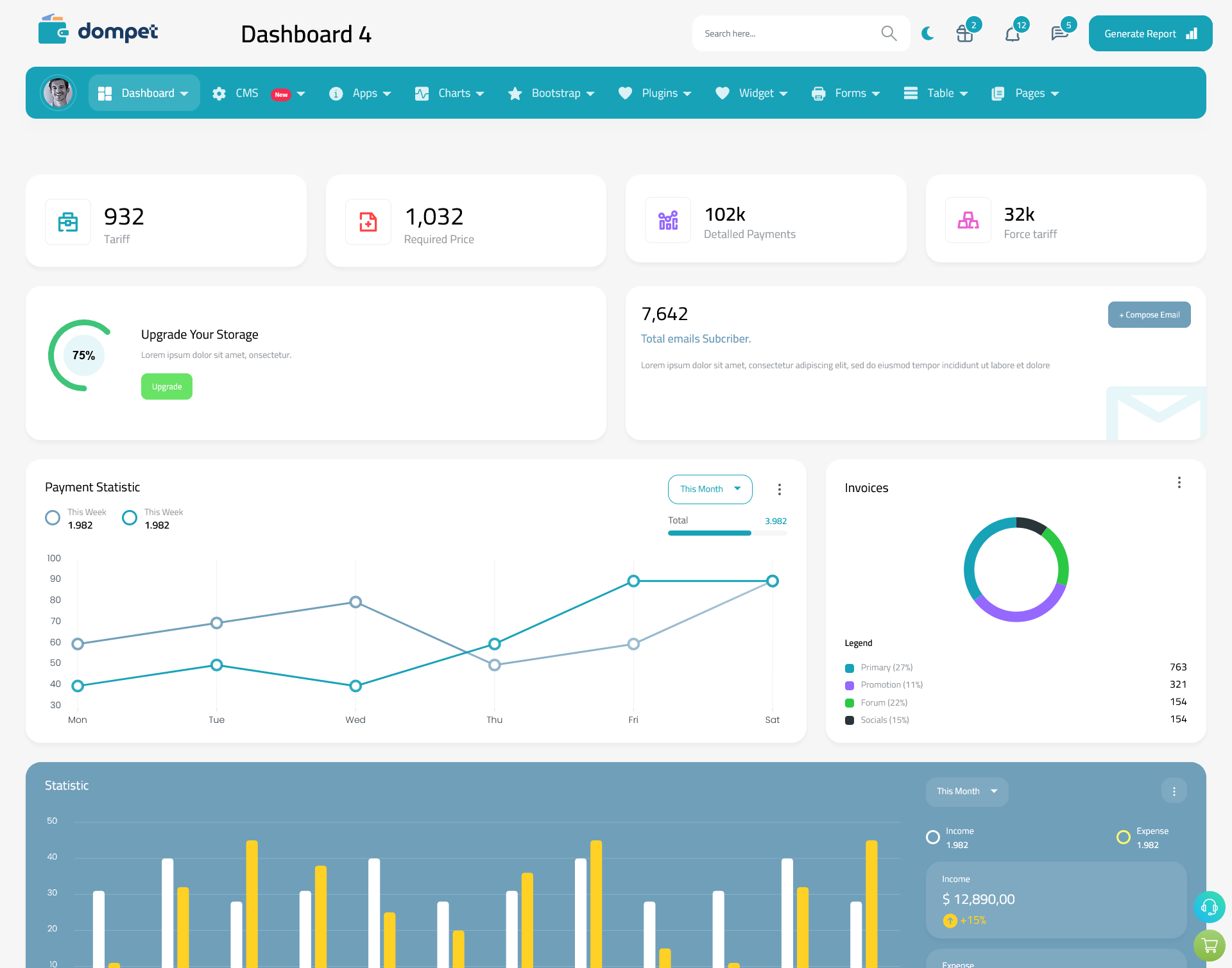Click the Compose Email button
This screenshot has height=968, width=1232.
[x=1149, y=314]
